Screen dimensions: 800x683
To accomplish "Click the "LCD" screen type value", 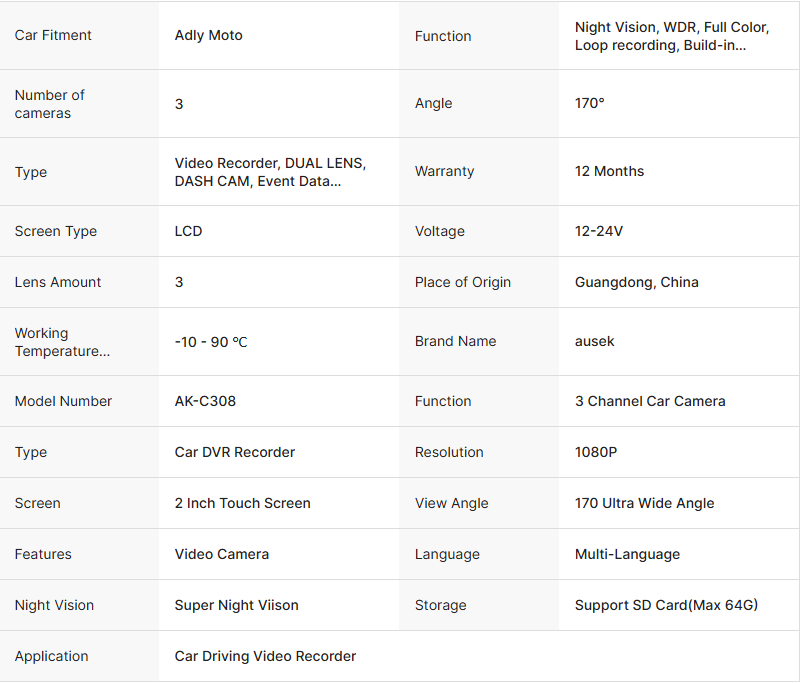I will tap(188, 231).
